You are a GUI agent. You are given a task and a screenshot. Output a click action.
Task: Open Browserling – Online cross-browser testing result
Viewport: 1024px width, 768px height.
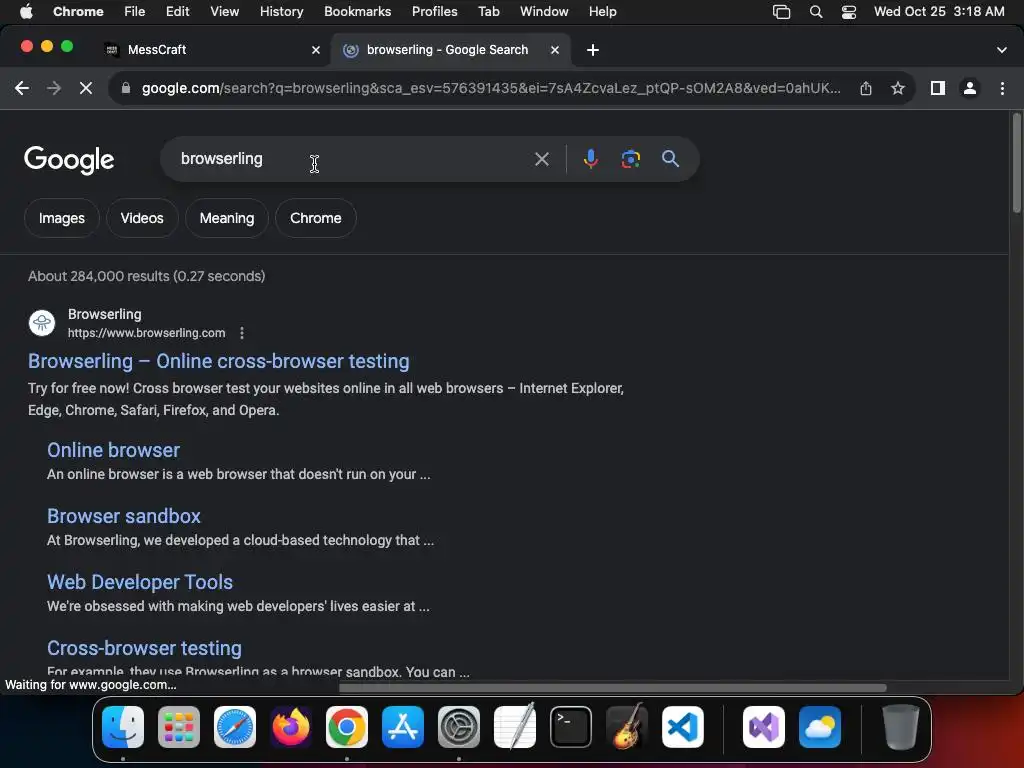click(219, 361)
